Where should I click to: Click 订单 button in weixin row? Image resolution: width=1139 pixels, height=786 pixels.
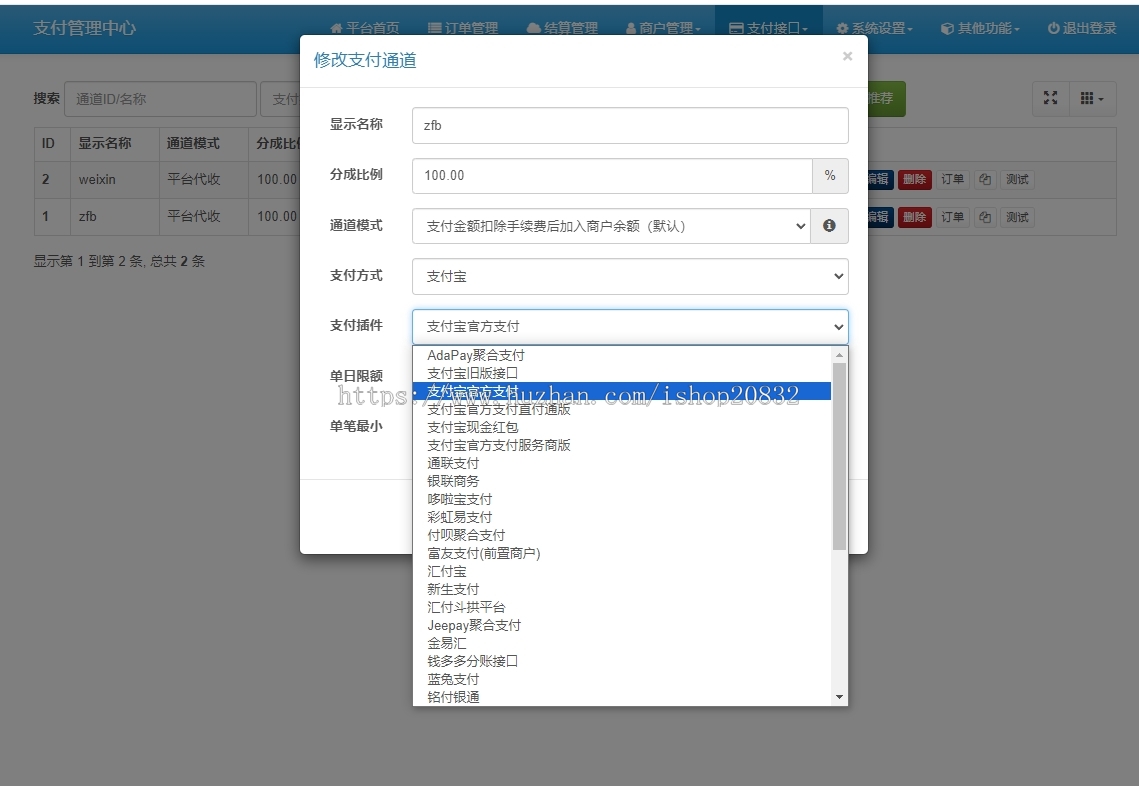[952, 179]
